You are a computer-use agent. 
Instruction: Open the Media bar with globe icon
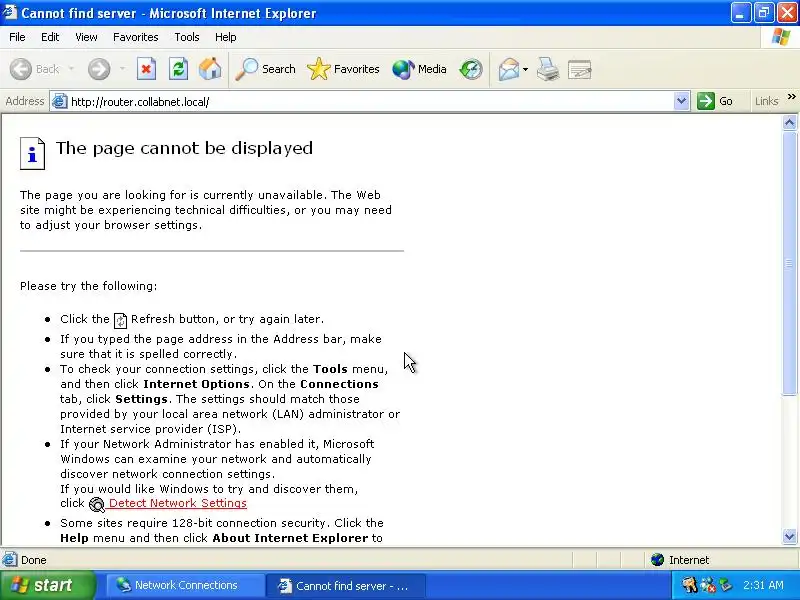pyautogui.click(x=419, y=69)
